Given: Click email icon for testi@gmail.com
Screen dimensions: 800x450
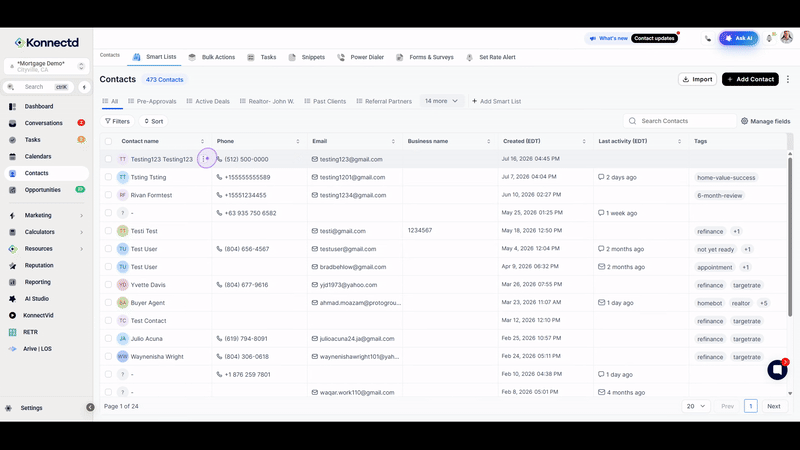Looking at the screenshot, I should coord(315,231).
